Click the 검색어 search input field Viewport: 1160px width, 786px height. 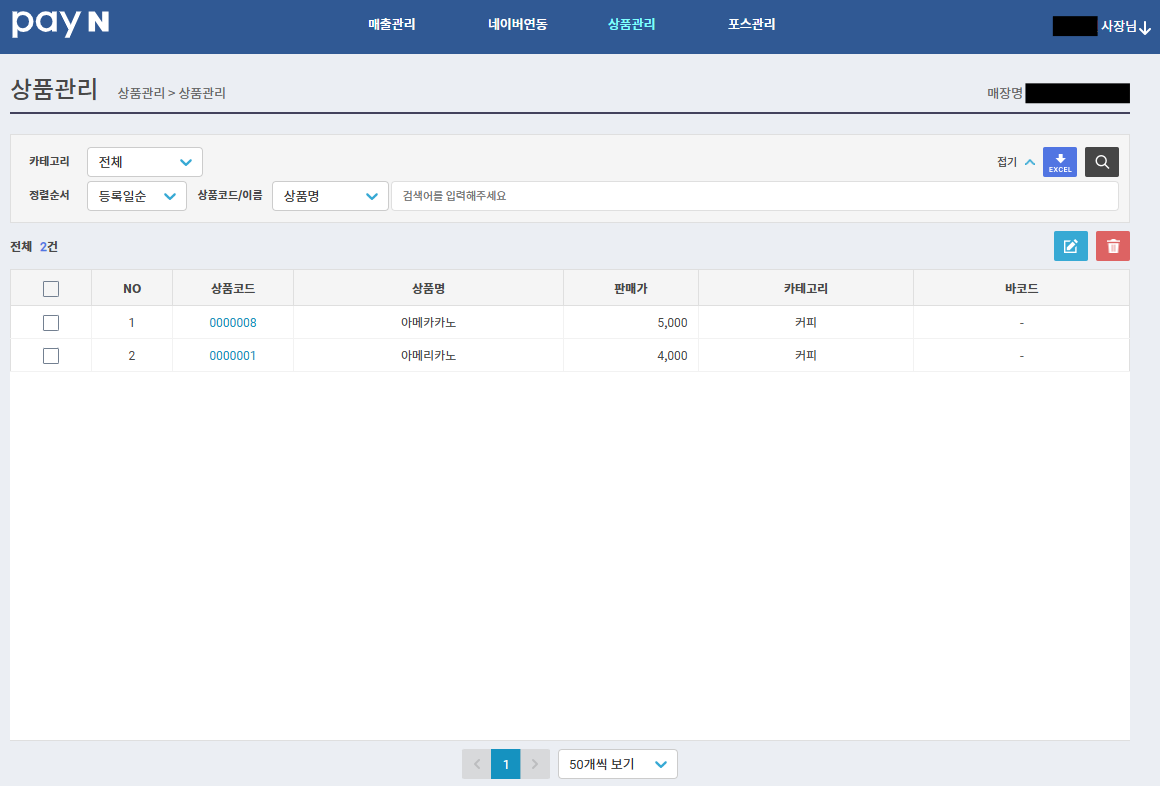(x=755, y=196)
